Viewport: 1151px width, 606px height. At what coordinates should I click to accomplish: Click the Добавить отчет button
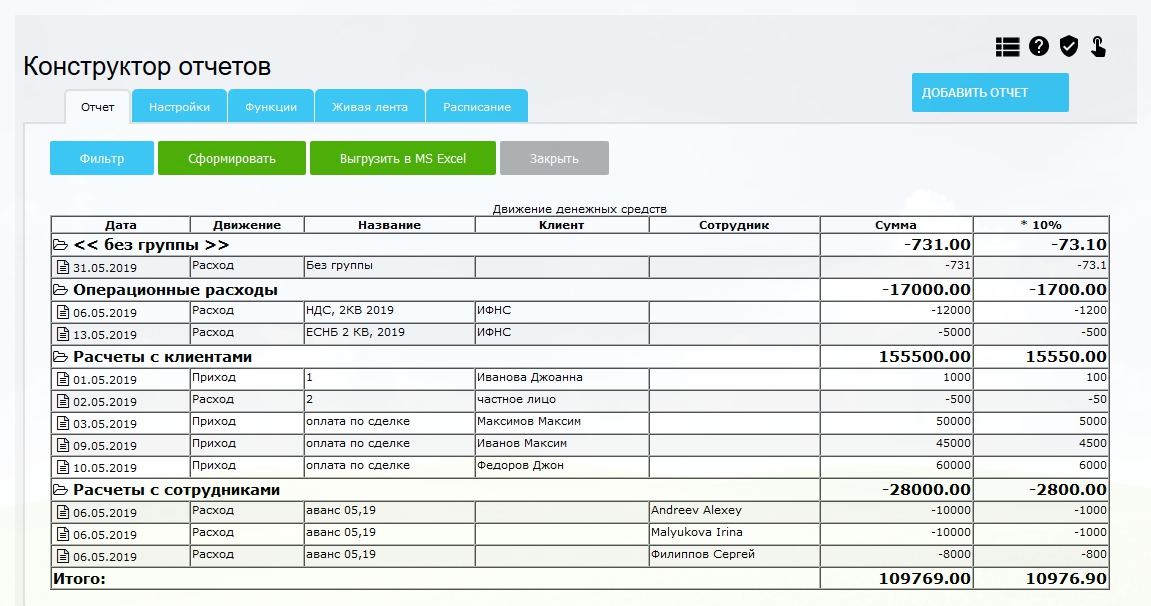click(990, 93)
